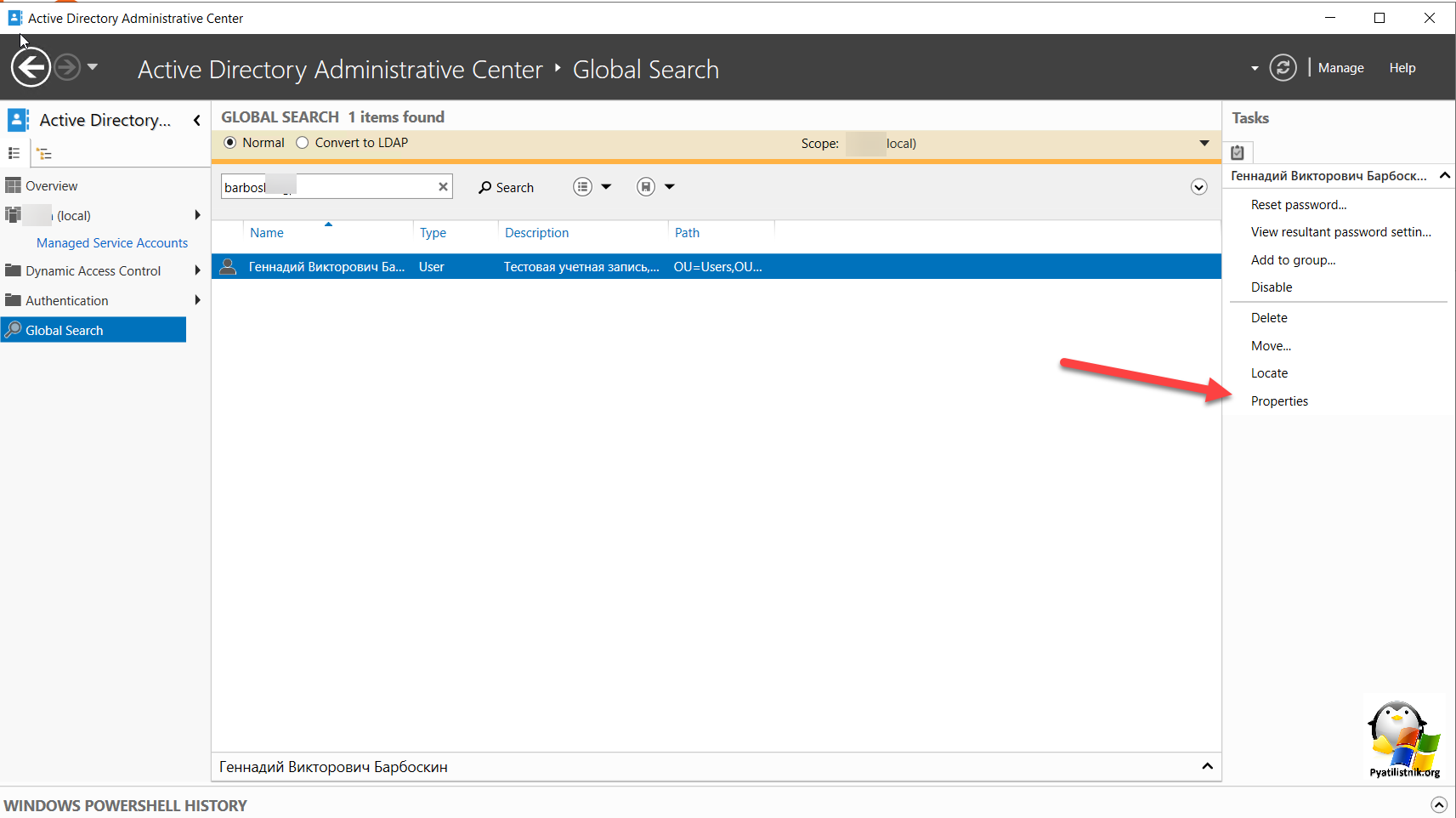Expand the Authentication submenu arrow
The image size is (1456, 818).
point(197,299)
